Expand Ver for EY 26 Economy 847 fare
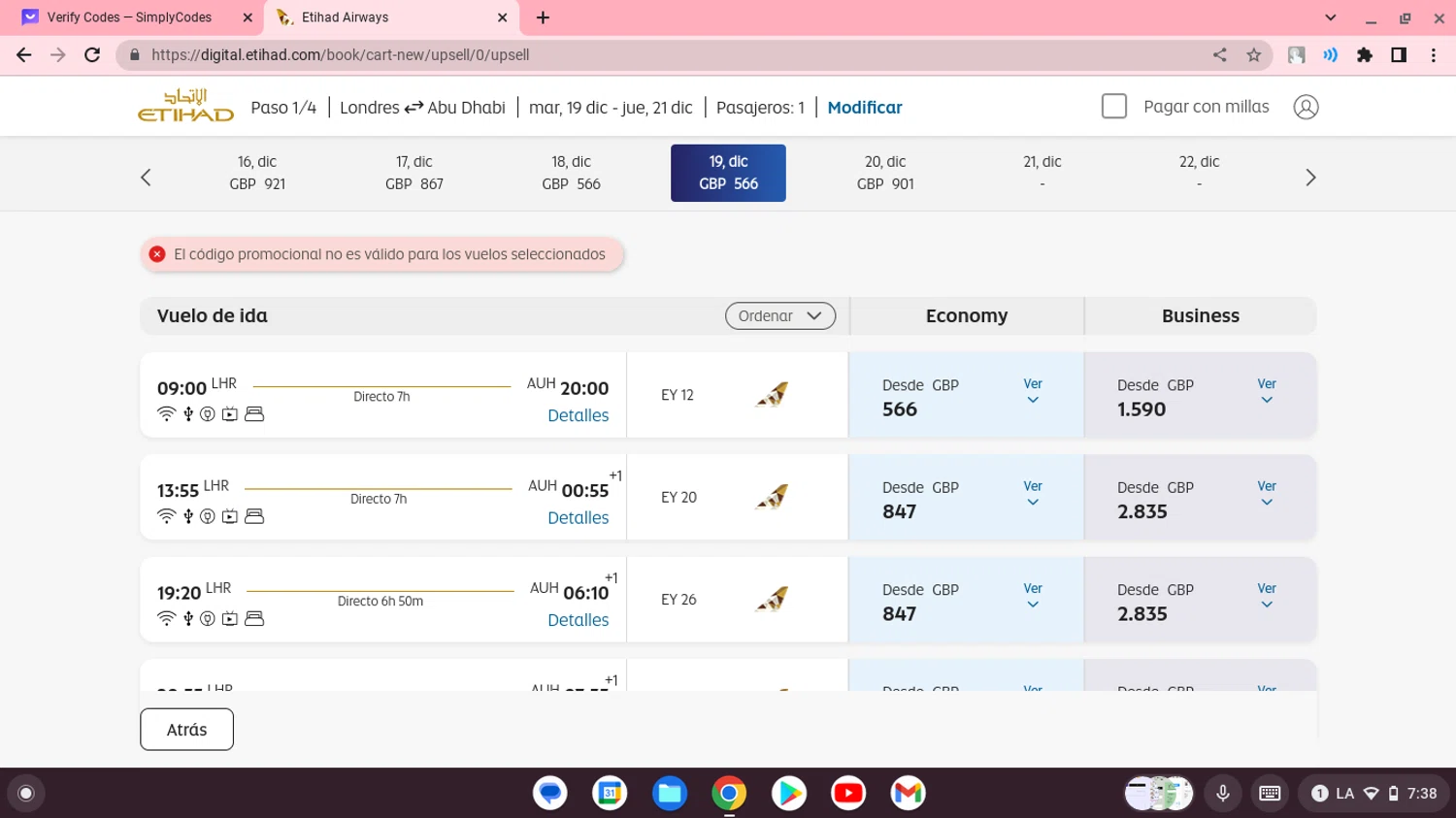 click(x=1033, y=595)
